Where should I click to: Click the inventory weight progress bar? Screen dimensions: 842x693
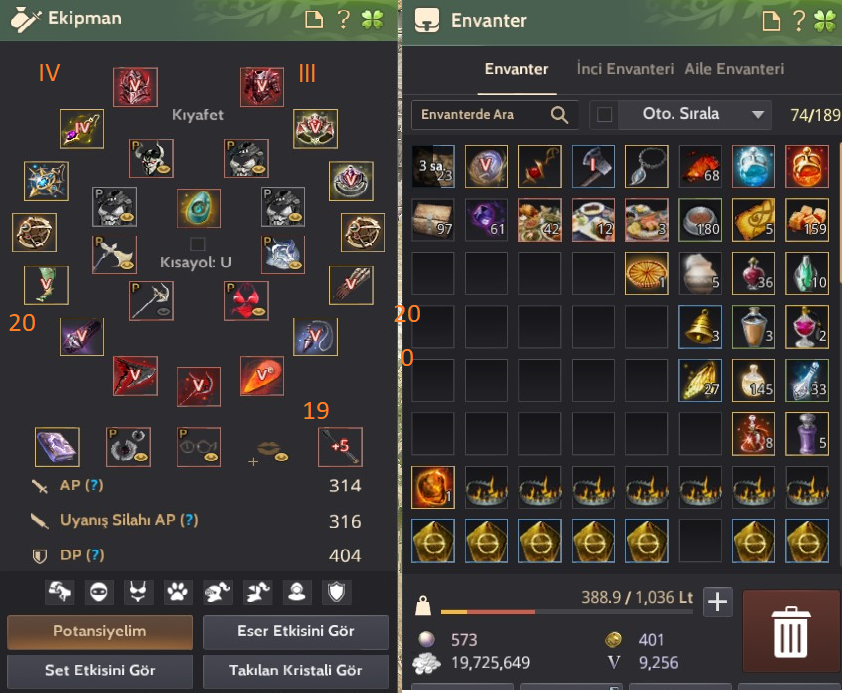567,611
